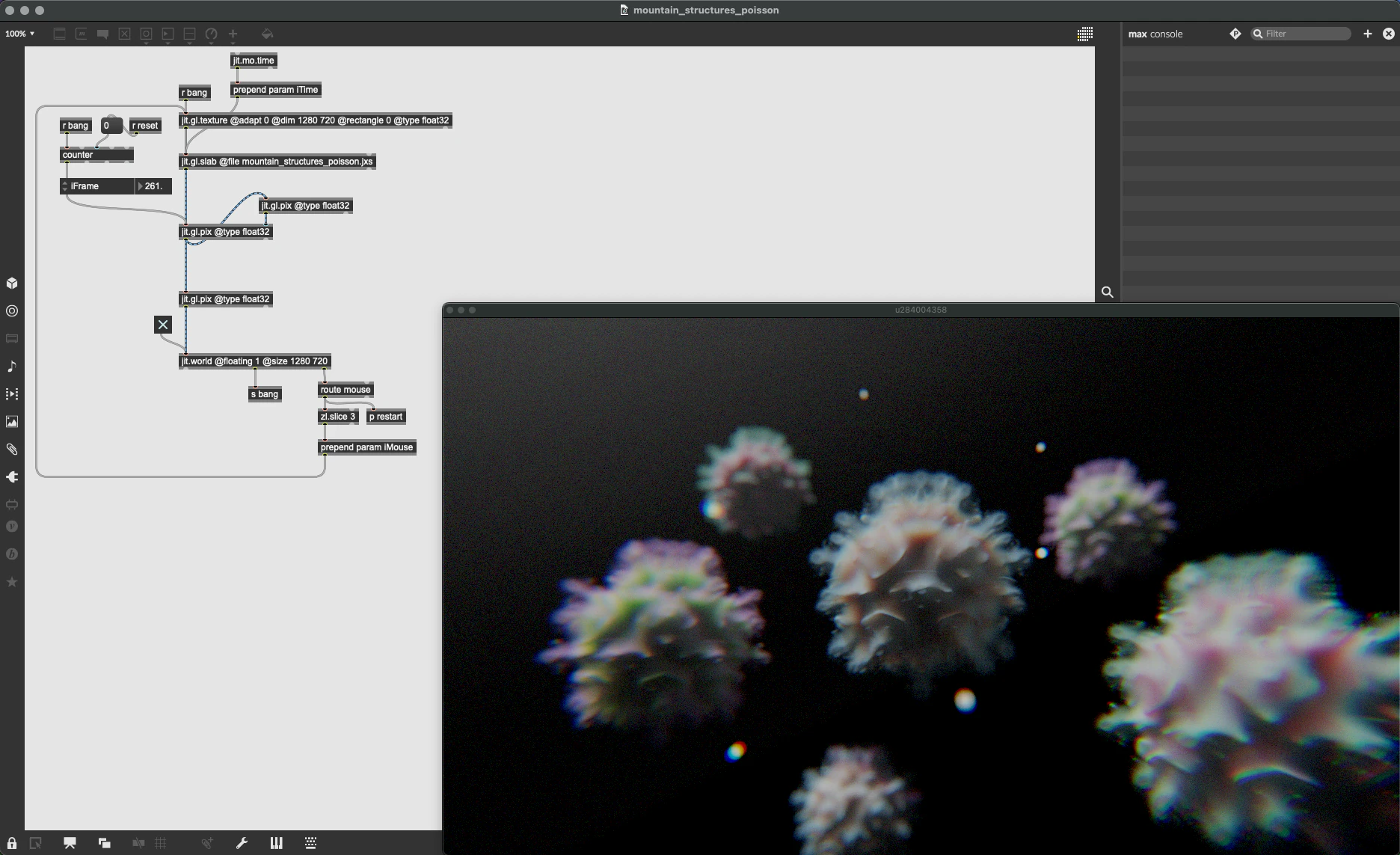The width and height of the screenshot is (1400, 855).
Task: Toggle the X toggle box above jit.world
Action: coord(163,325)
